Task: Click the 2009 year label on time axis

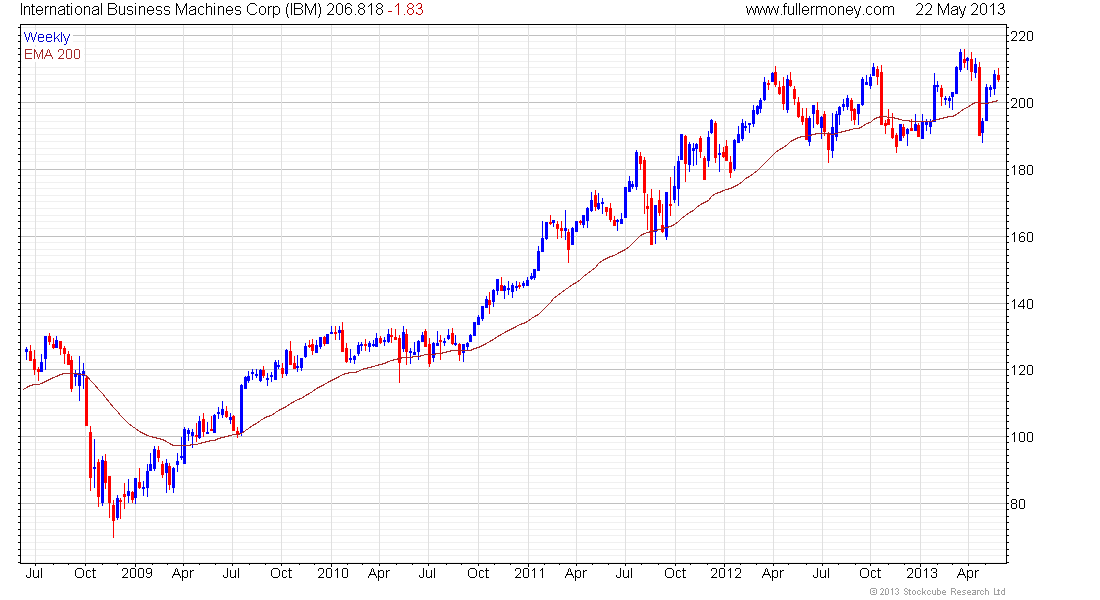Action: point(137,573)
